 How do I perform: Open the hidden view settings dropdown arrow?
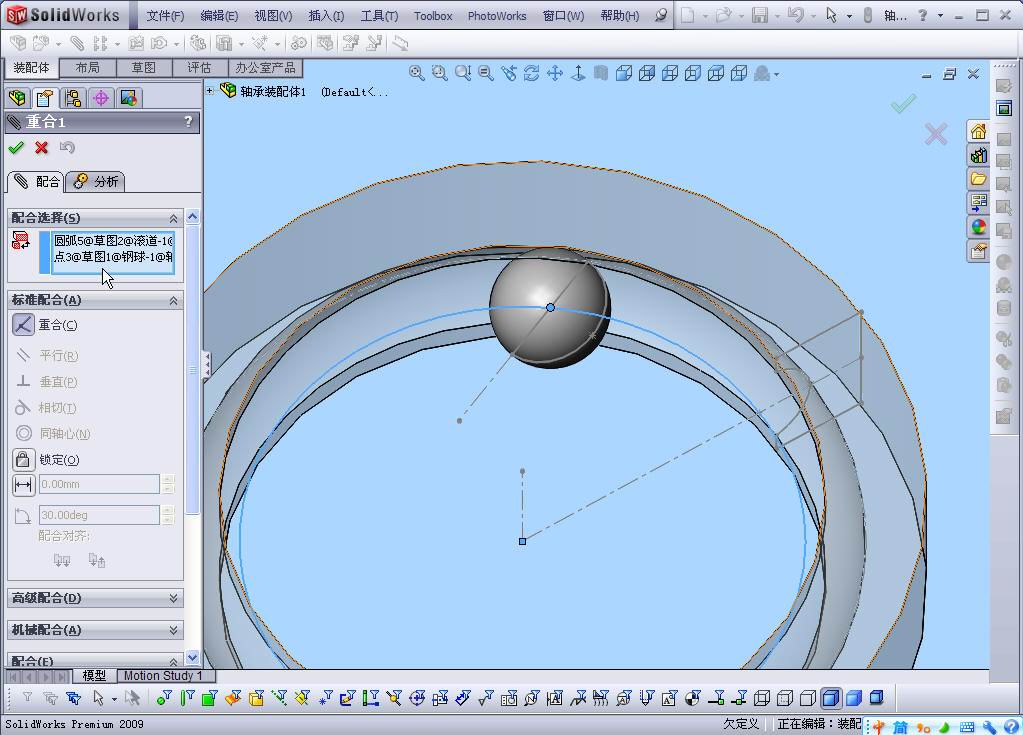tap(776, 74)
